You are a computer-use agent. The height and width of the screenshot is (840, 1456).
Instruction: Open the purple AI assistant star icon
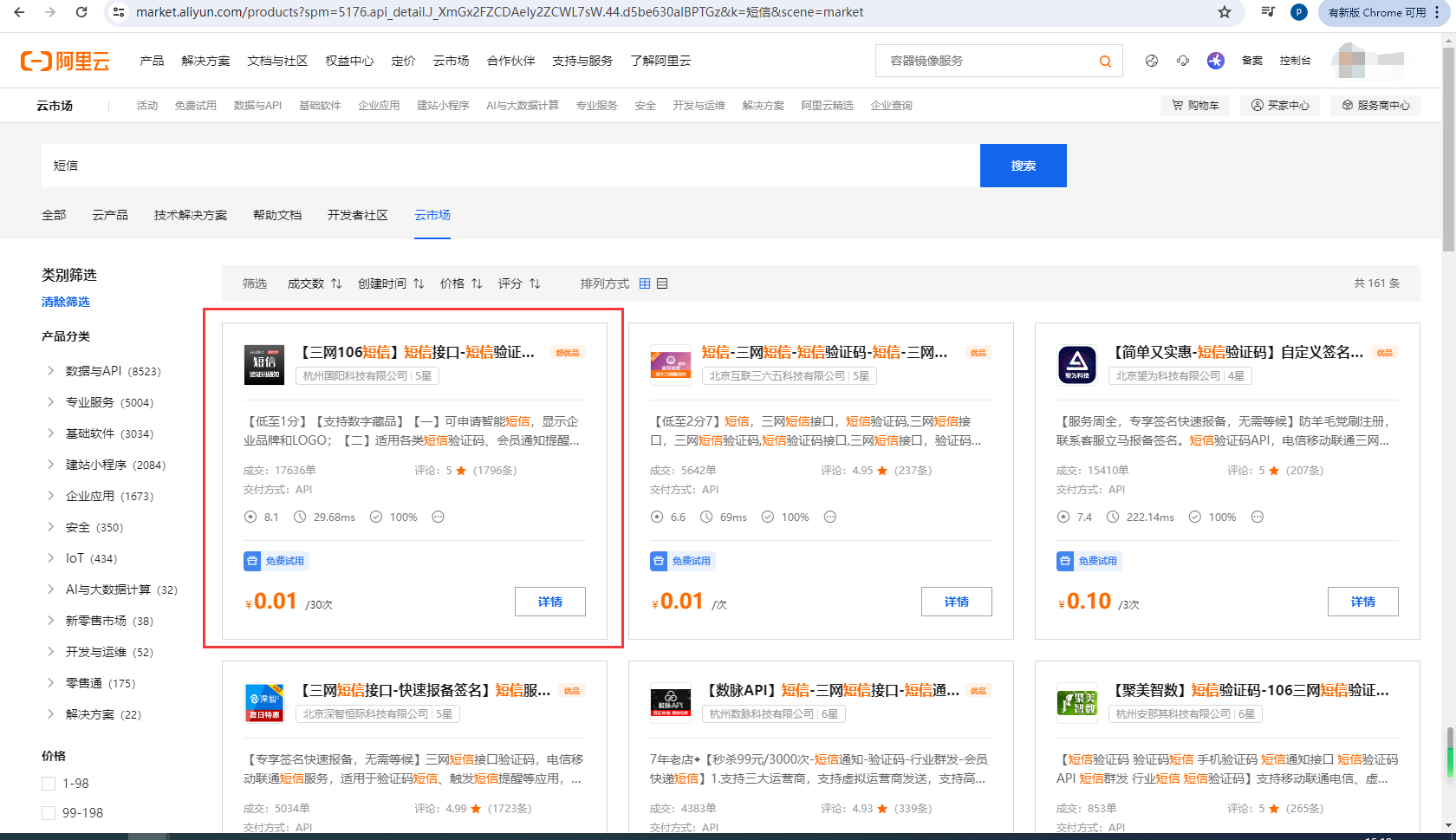1216,61
